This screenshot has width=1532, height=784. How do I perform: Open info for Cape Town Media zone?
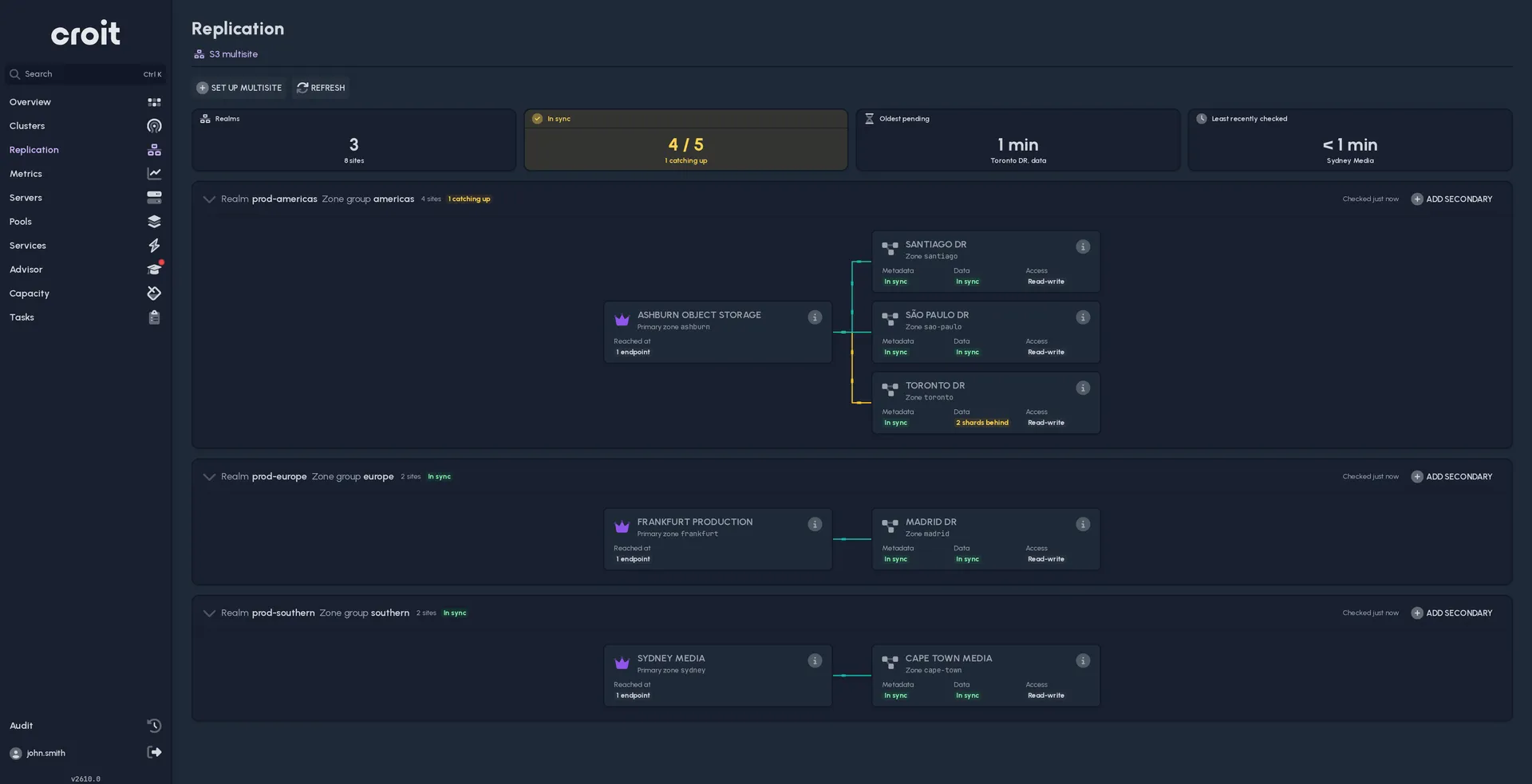pos(1083,660)
